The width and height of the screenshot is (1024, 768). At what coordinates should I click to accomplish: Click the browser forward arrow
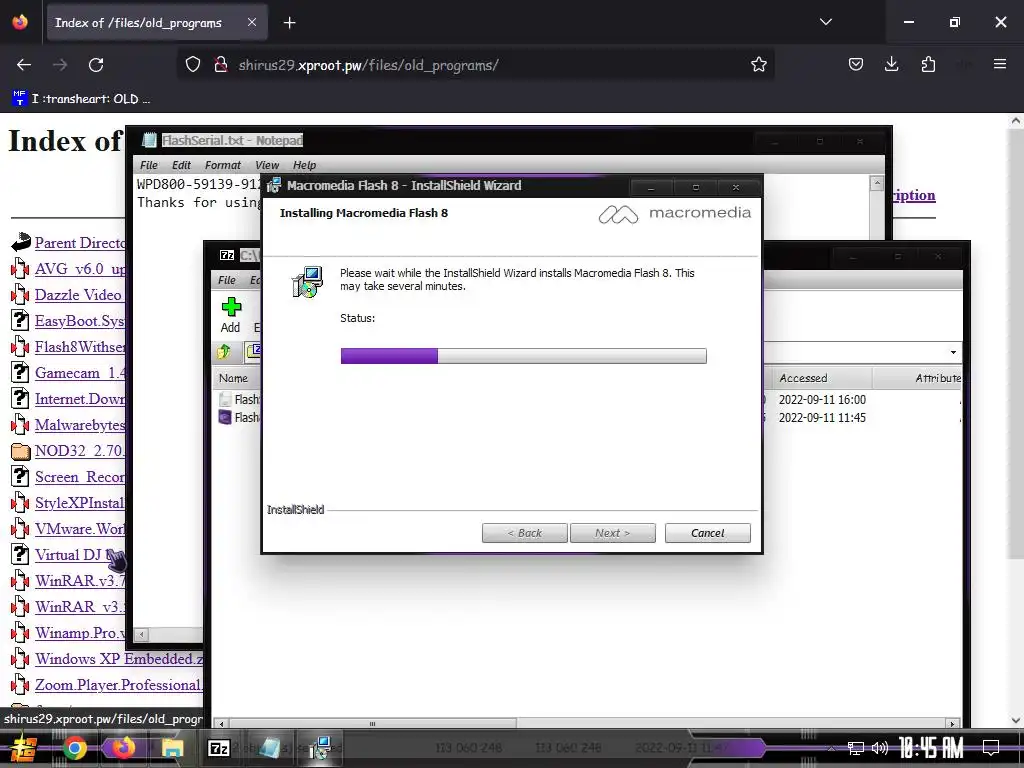[60, 65]
